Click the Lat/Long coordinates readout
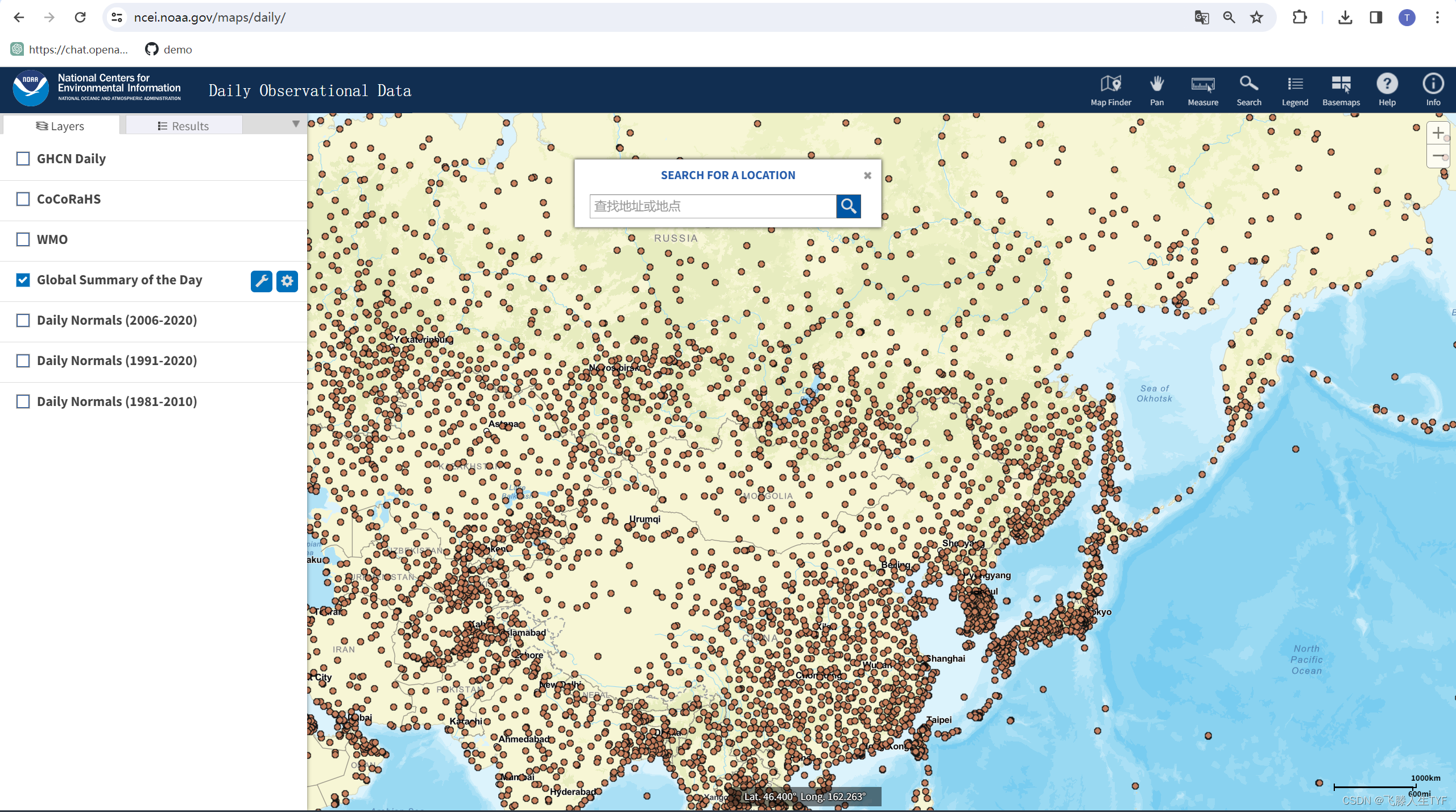The image size is (1456, 812). click(x=805, y=797)
